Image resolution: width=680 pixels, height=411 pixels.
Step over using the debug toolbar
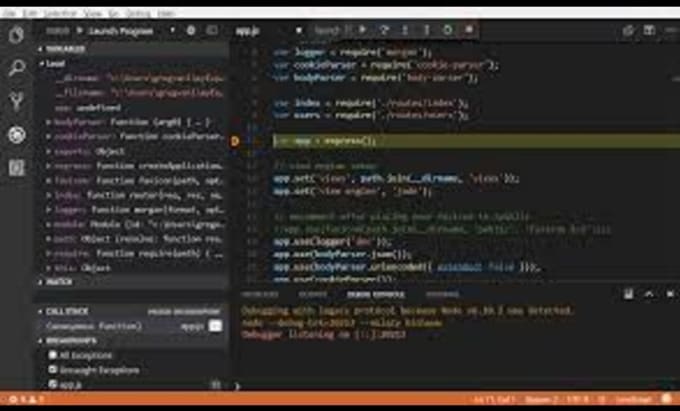(384, 30)
